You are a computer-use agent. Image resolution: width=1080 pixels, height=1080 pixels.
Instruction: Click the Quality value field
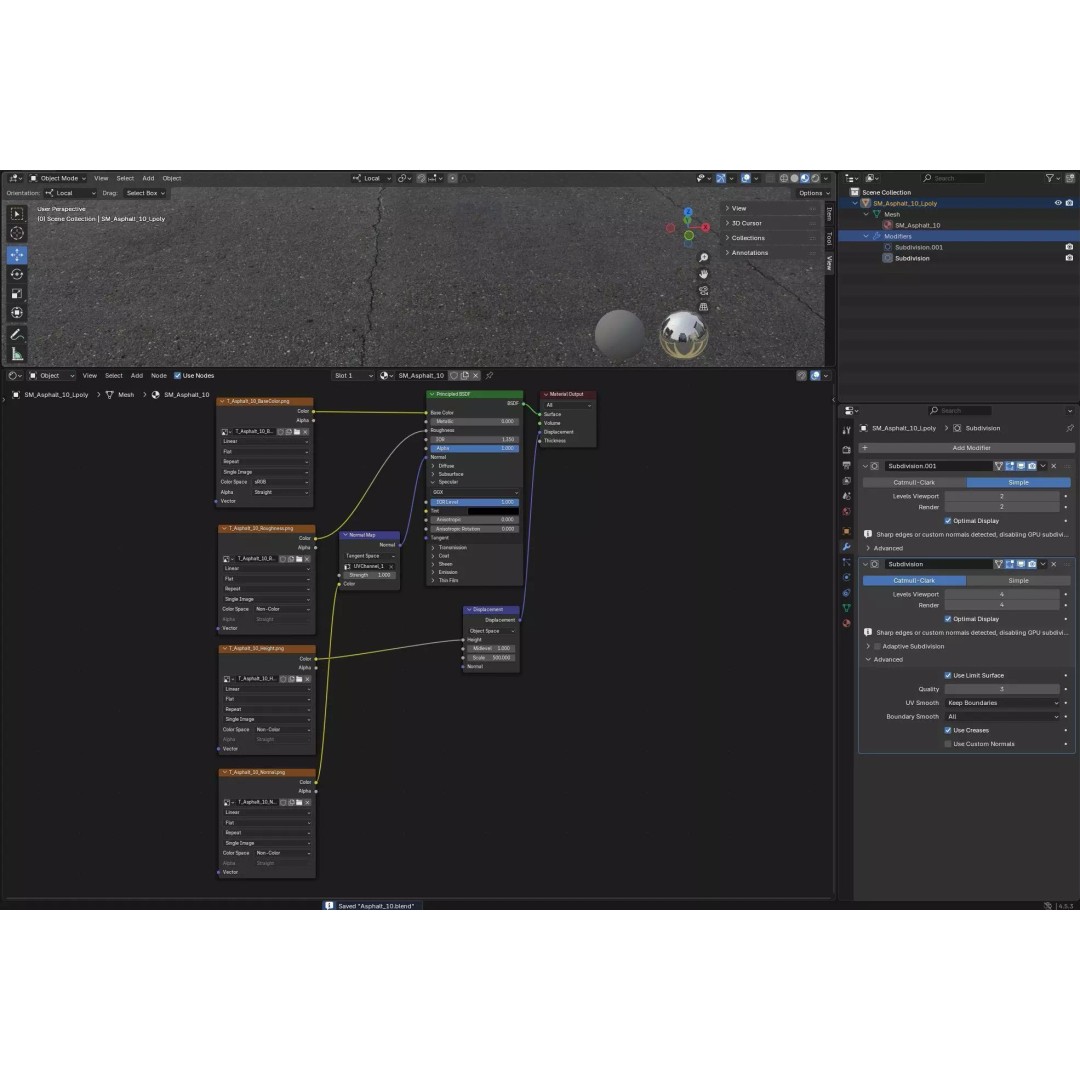pos(1001,689)
